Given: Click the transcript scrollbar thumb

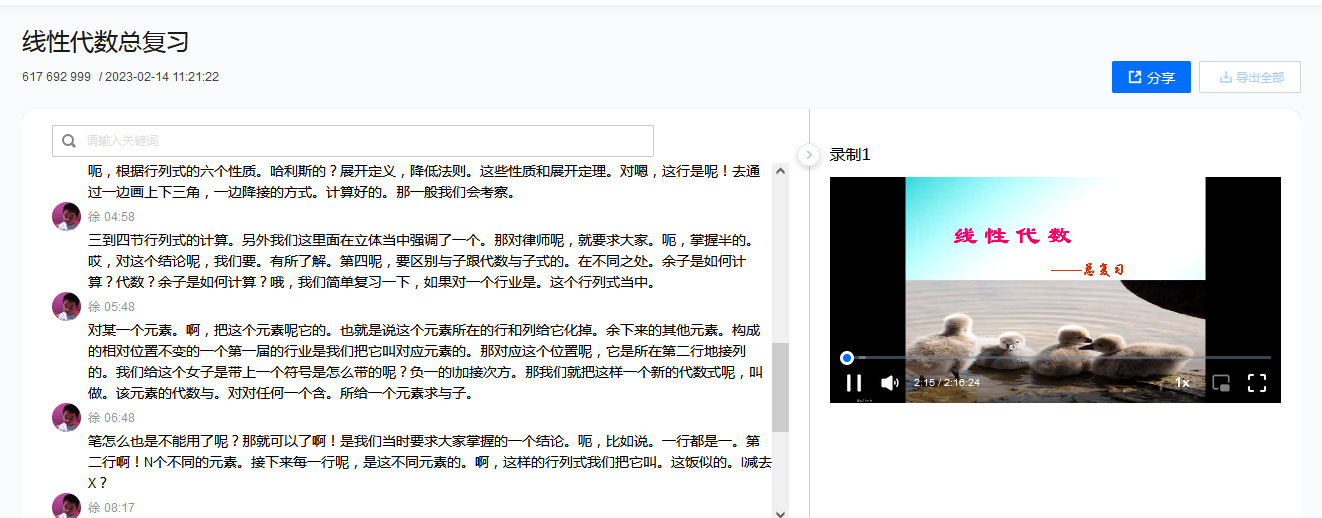Looking at the screenshot, I should (x=780, y=387).
